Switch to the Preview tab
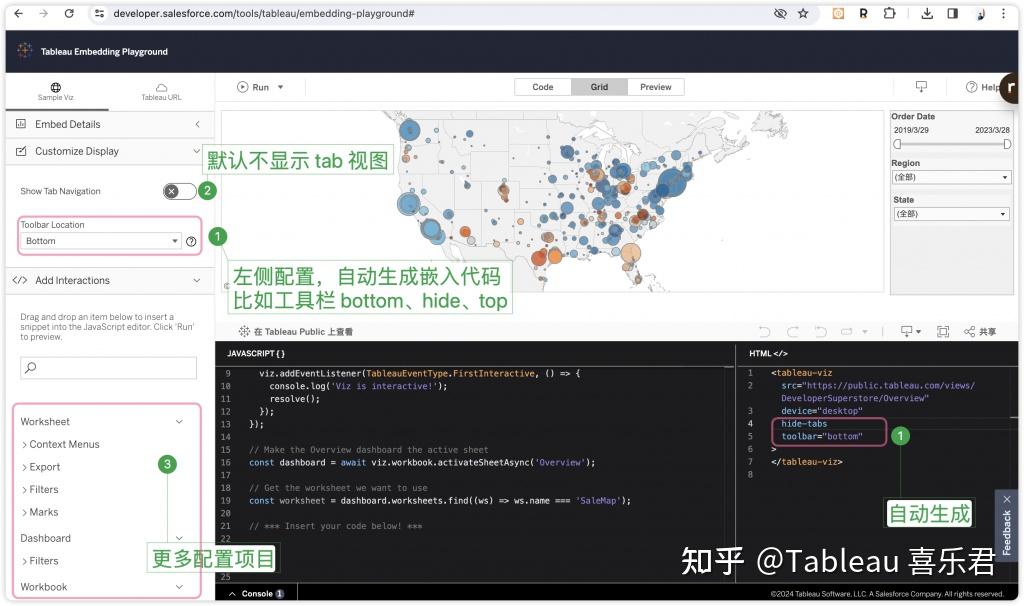This screenshot has height=606, width=1024. 655,87
